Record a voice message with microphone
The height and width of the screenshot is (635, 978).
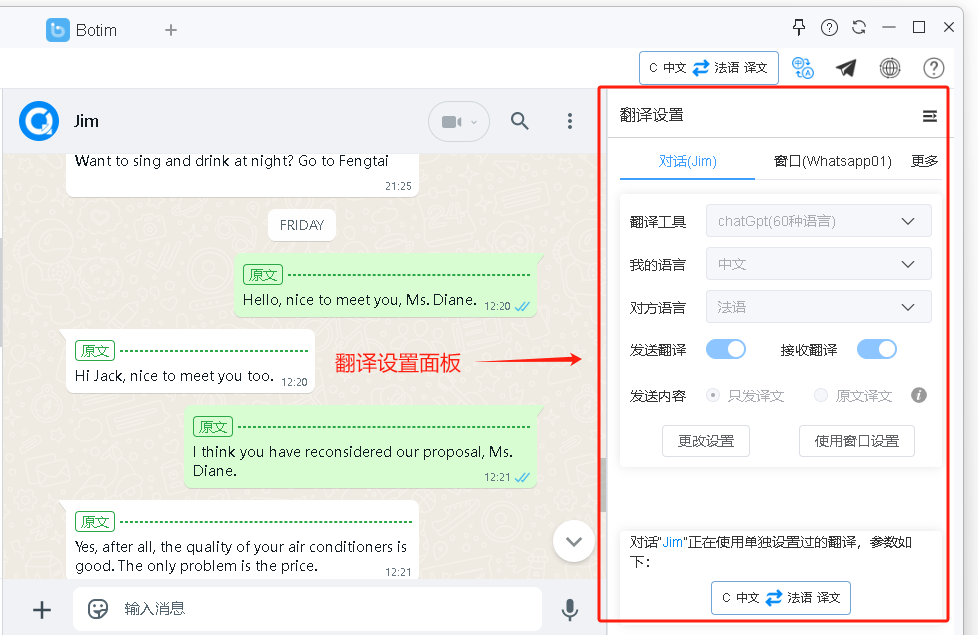point(570,609)
